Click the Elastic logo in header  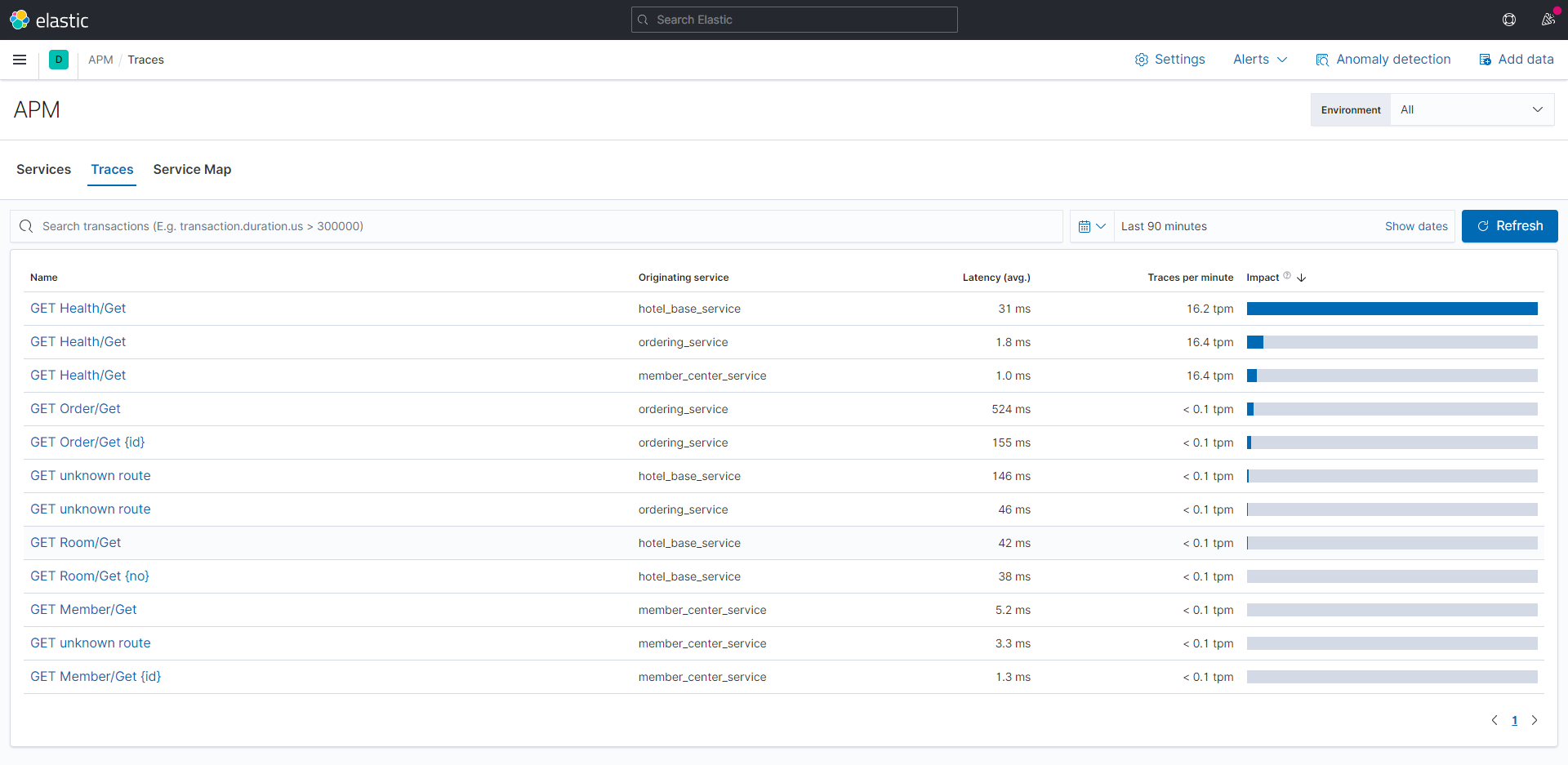(48, 20)
